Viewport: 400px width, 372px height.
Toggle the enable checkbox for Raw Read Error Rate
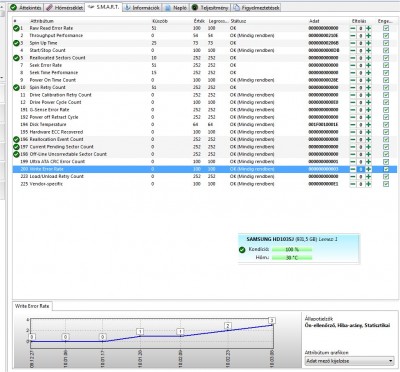tap(386, 28)
